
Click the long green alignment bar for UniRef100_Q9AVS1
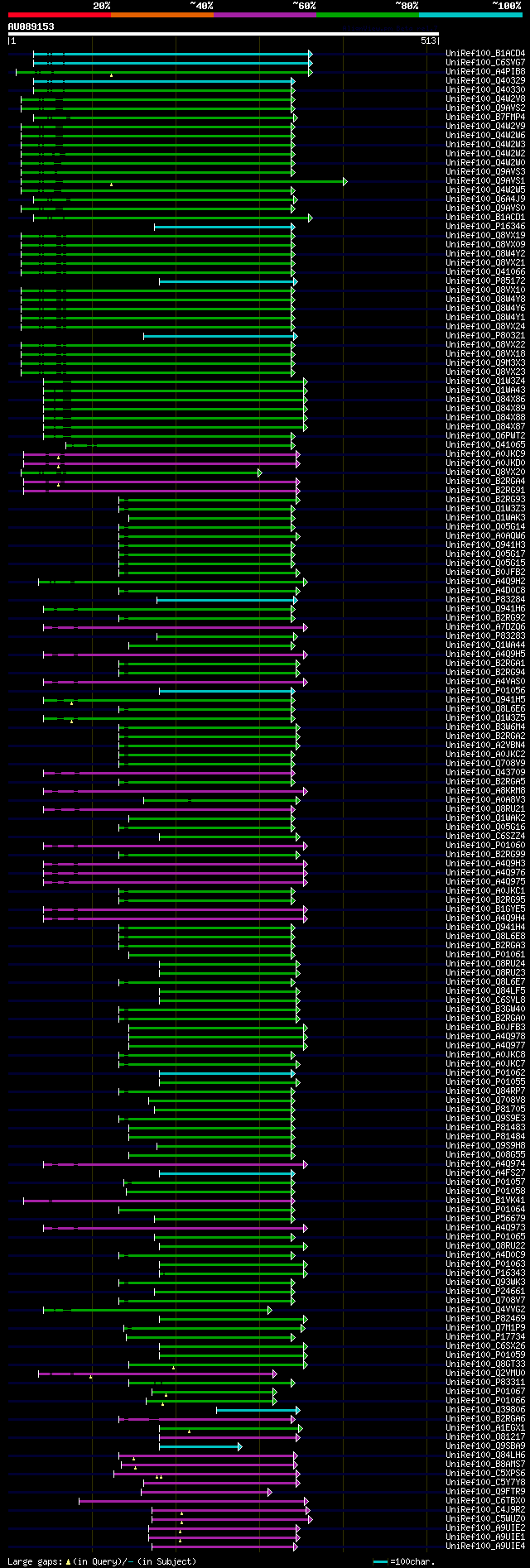[184, 181]
